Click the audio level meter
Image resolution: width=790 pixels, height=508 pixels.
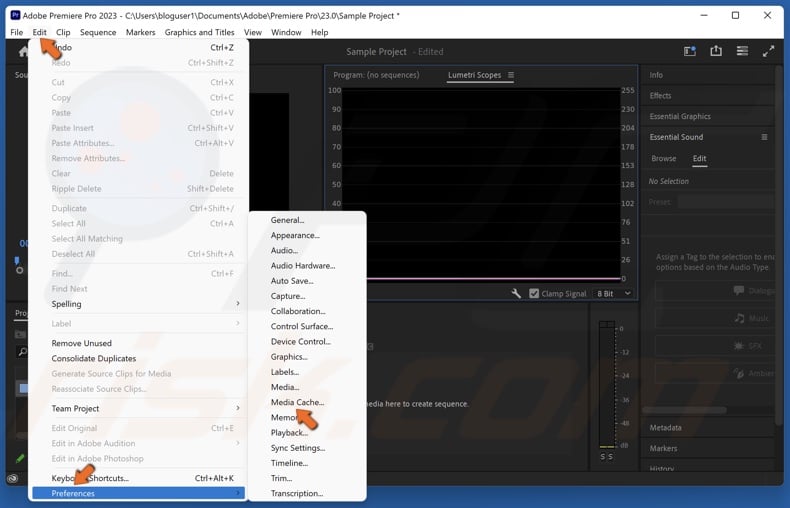click(607, 384)
